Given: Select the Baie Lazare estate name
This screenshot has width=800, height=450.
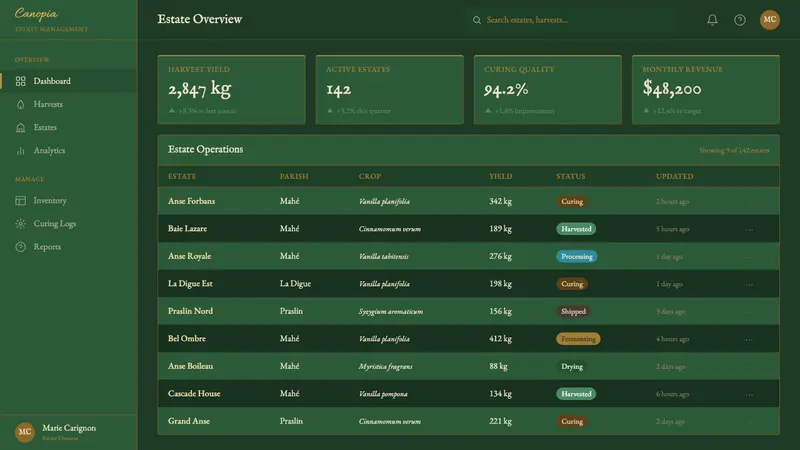Looking at the screenshot, I should pyautogui.click(x=187, y=229).
